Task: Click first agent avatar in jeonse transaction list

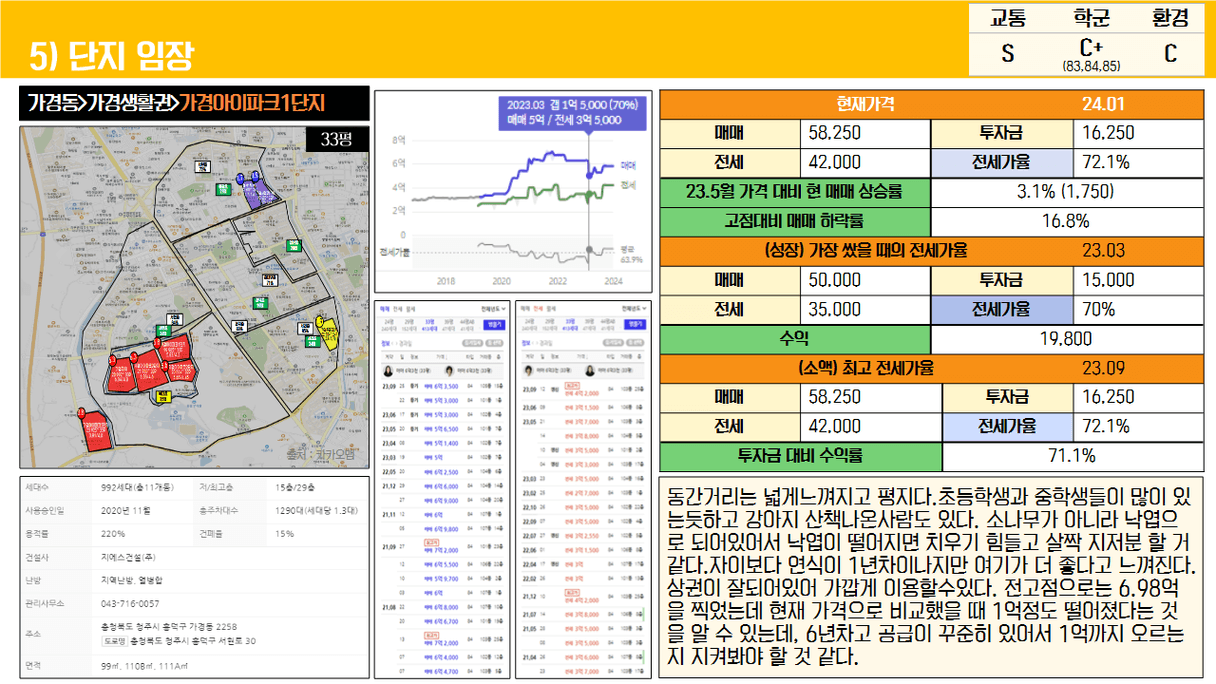Action: click(x=528, y=371)
